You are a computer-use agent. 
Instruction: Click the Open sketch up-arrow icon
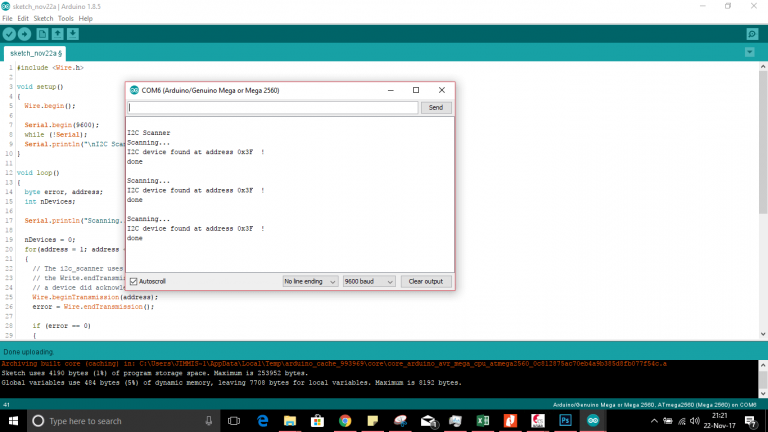[57, 34]
